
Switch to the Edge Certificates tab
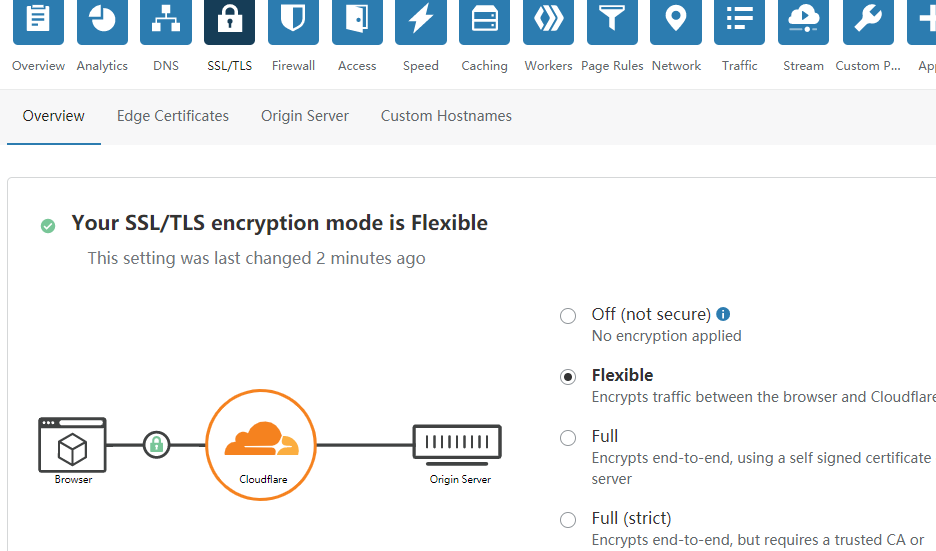(173, 116)
